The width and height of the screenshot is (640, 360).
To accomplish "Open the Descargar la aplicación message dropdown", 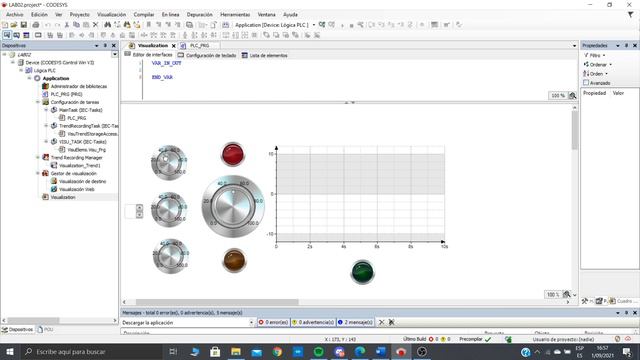I will pos(251,322).
